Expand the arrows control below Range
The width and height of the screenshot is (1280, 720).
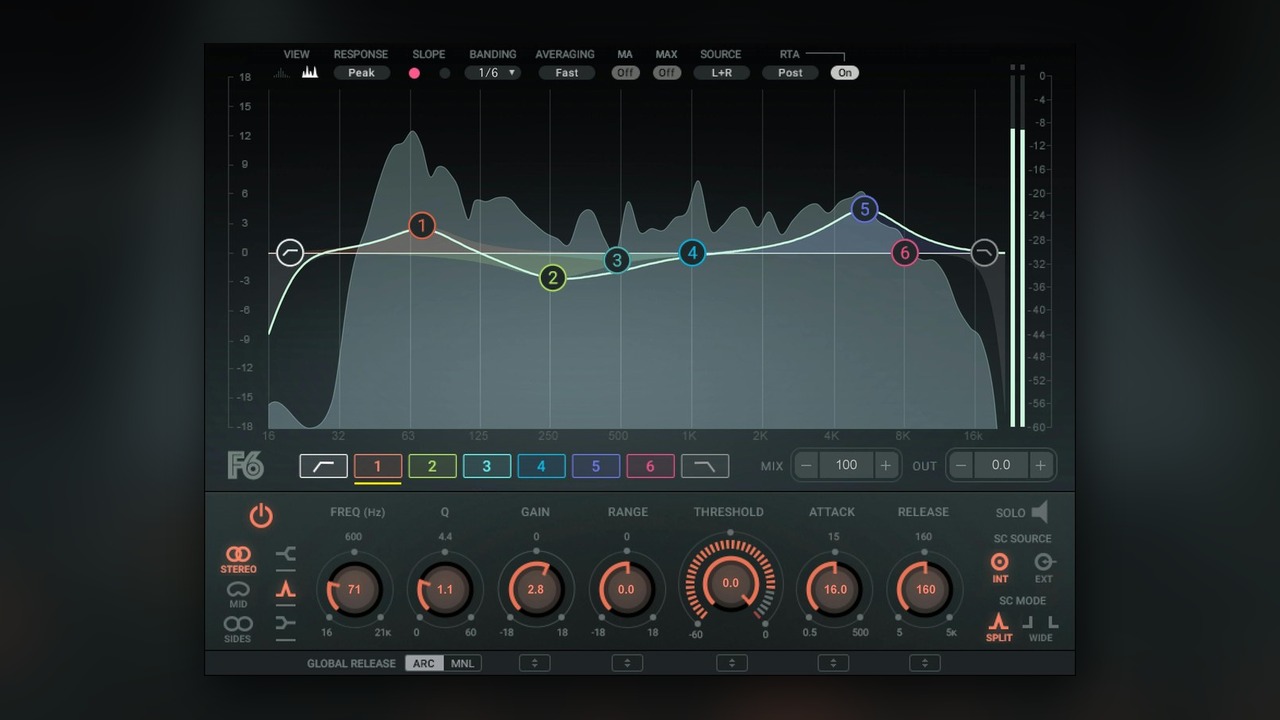[x=627, y=663]
